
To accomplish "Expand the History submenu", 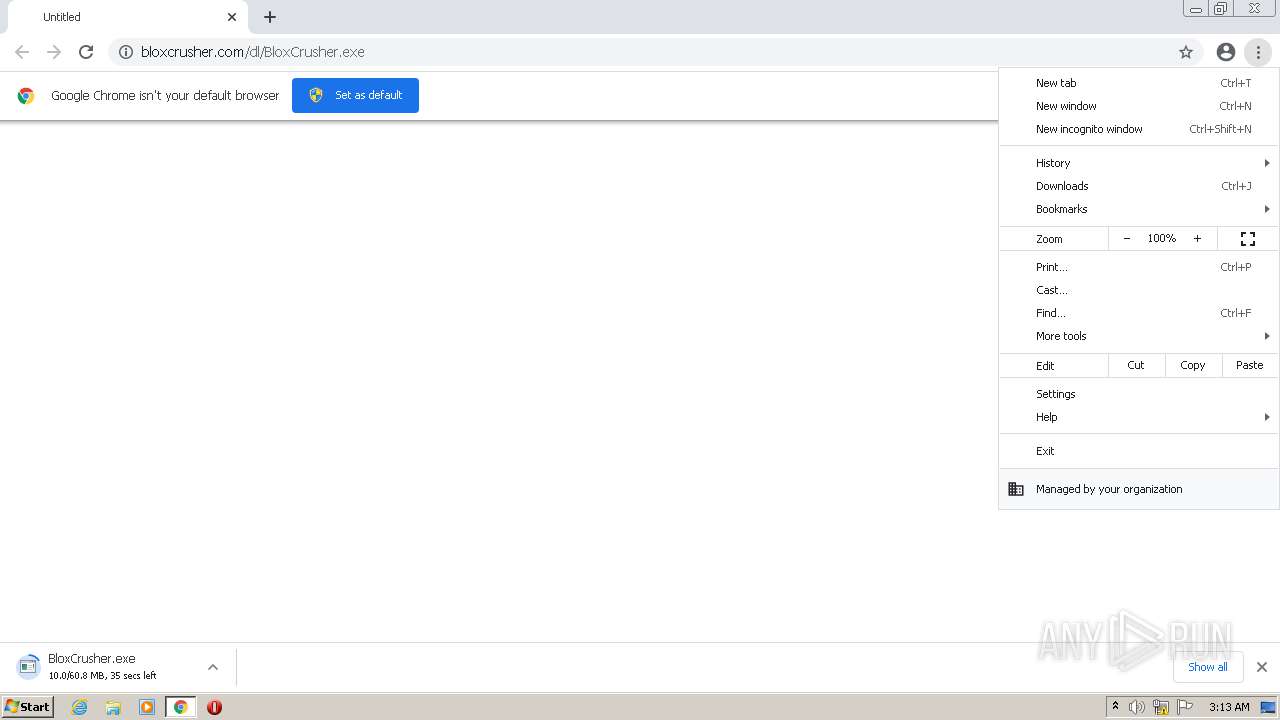I will point(1139,163).
